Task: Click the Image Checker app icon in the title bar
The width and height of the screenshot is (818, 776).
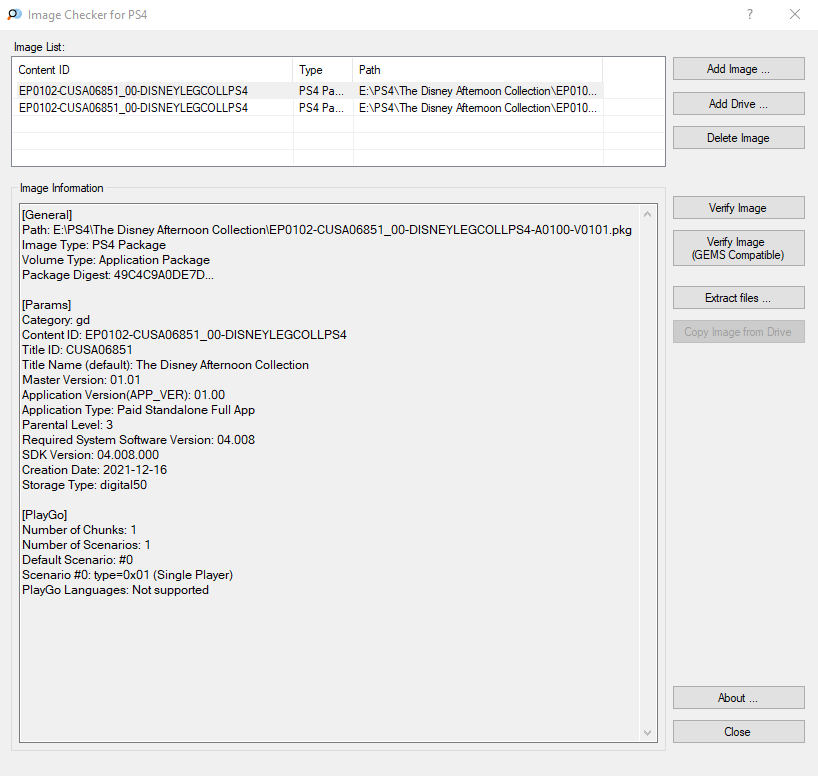Action: click(14, 15)
